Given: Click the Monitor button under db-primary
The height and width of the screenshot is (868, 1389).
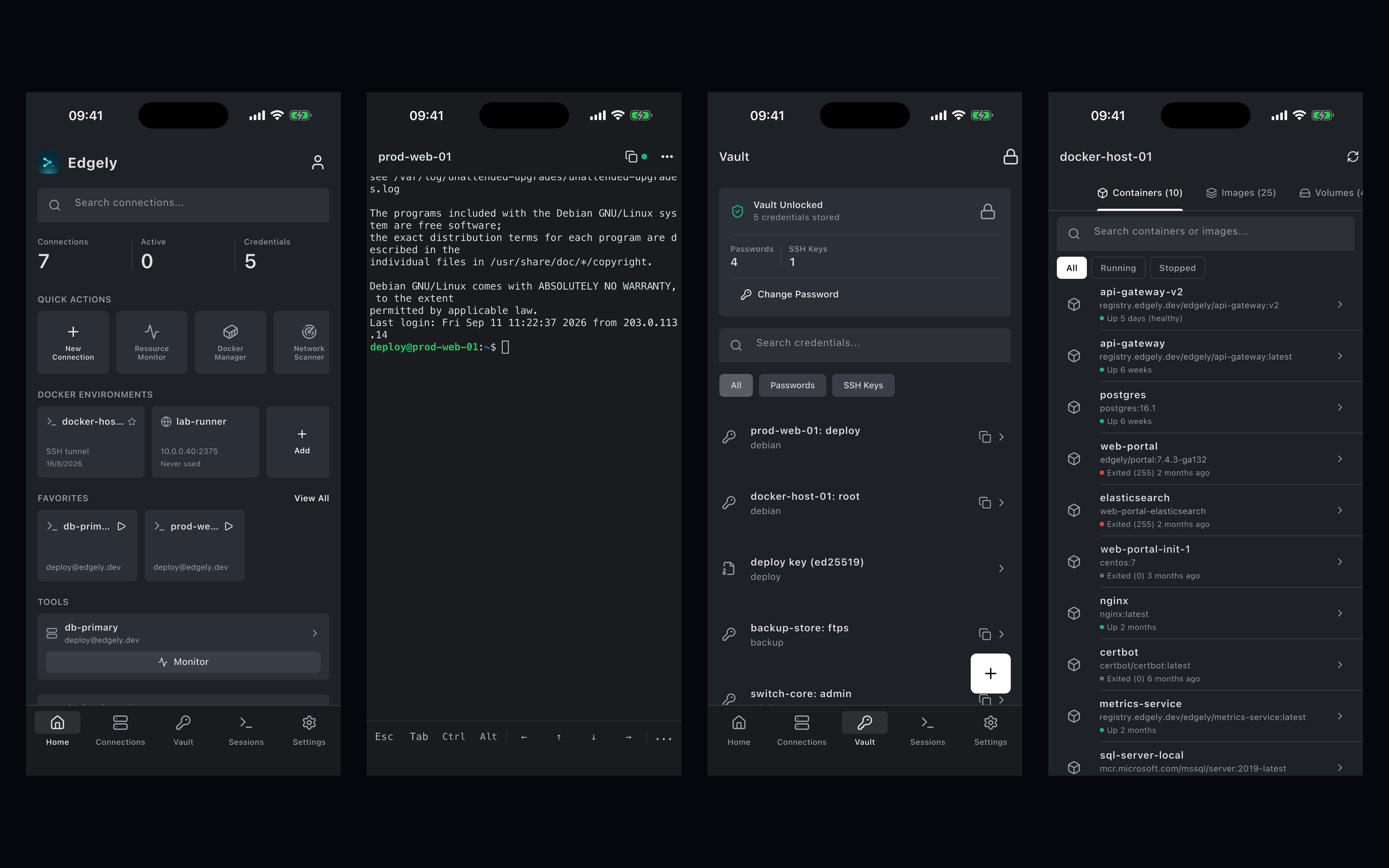Looking at the screenshot, I should pos(183,662).
